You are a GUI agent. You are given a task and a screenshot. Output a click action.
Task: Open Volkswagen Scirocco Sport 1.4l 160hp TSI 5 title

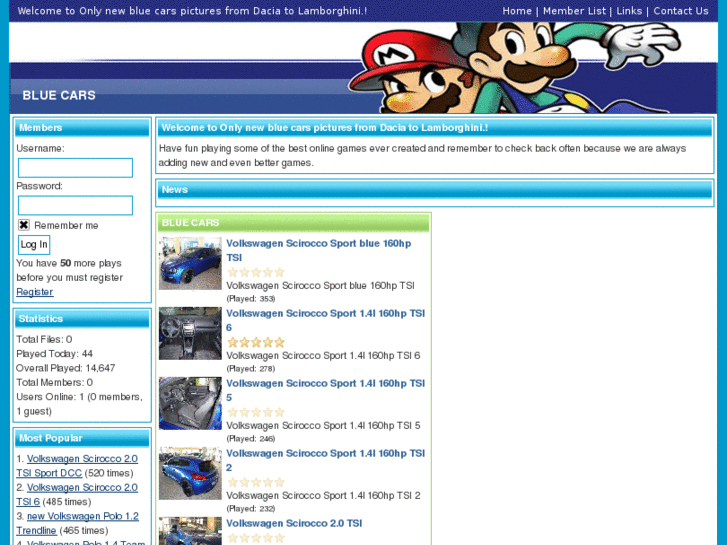click(325, 390)
